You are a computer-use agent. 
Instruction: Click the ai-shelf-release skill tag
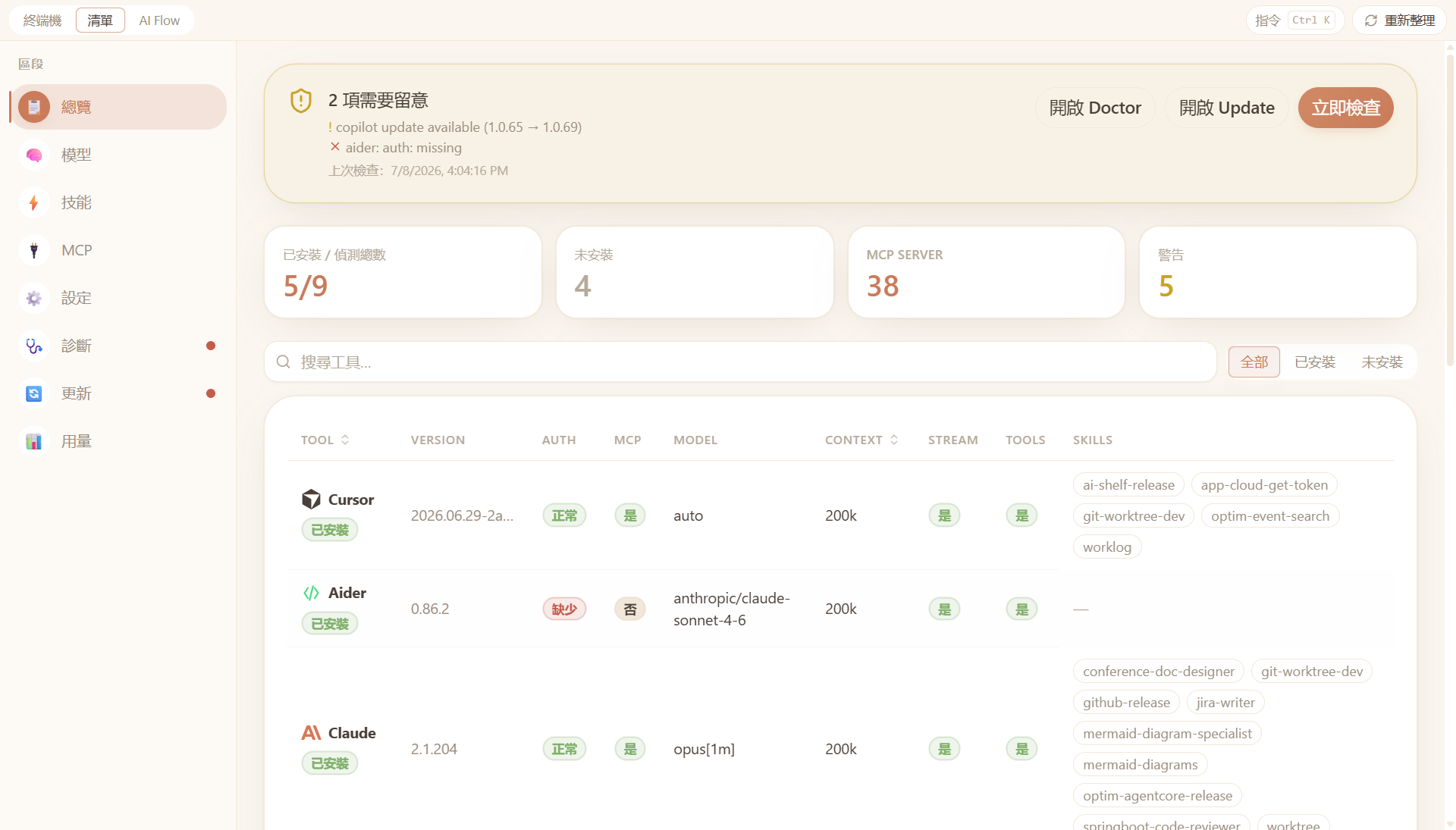[x=1128, y=485]
